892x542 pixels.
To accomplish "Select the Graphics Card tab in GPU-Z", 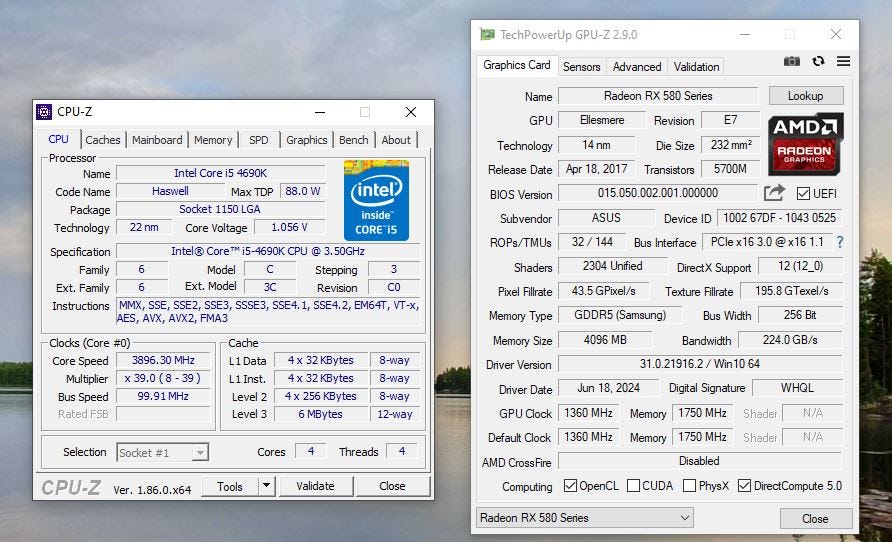I will tap(517, 65).
